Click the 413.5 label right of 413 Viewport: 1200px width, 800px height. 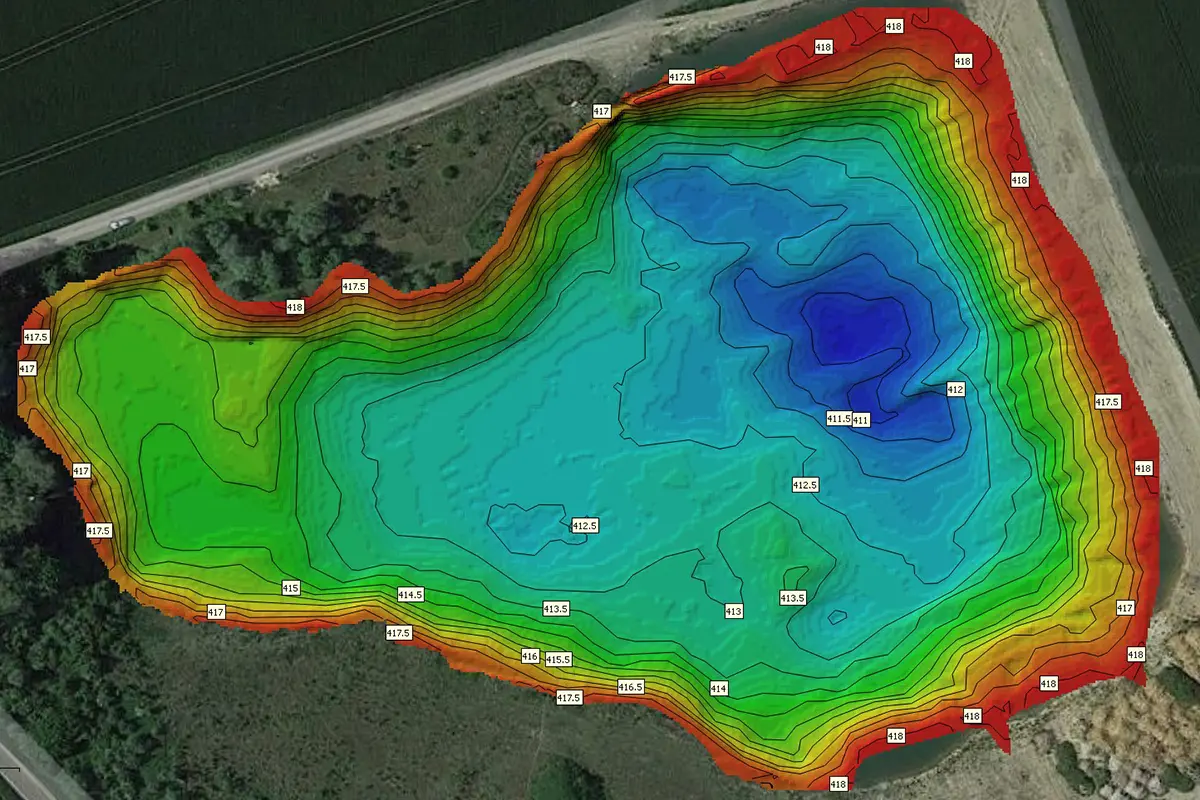(792, 598)
